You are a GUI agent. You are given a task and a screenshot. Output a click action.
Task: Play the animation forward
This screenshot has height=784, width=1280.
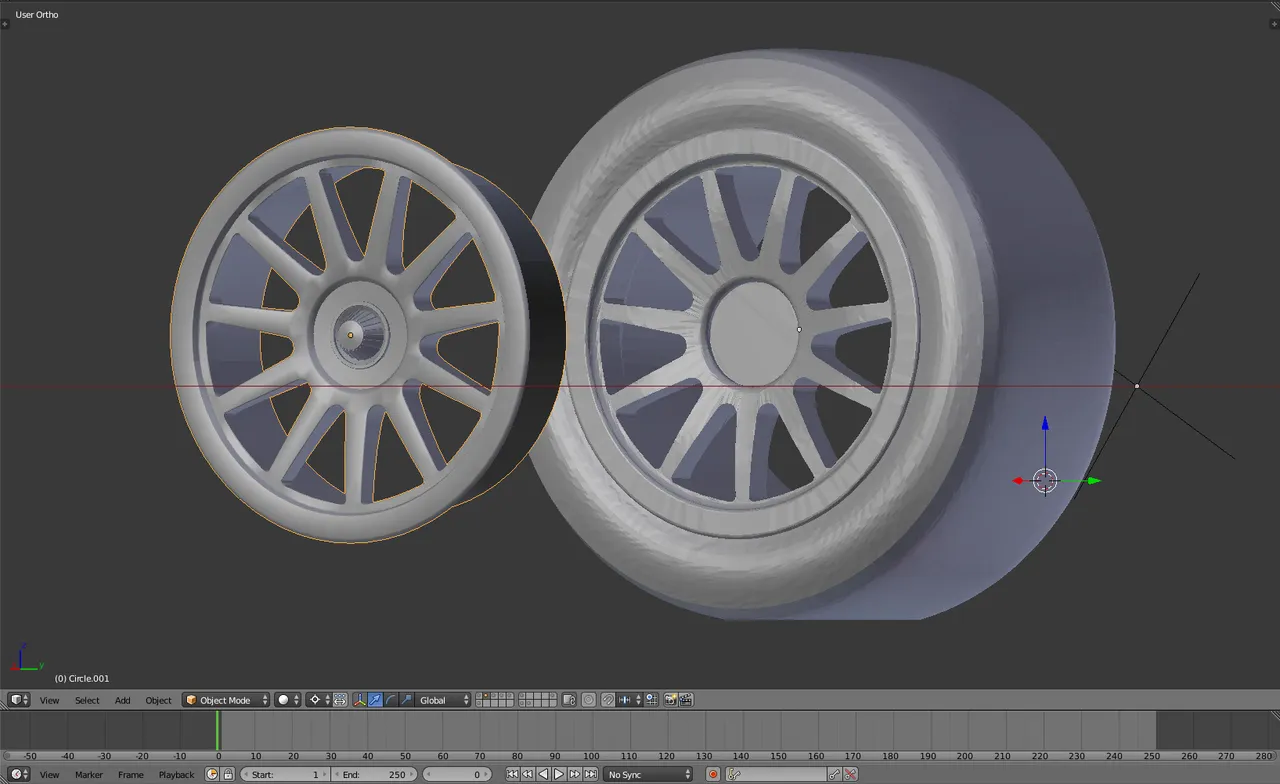point(559,774)
